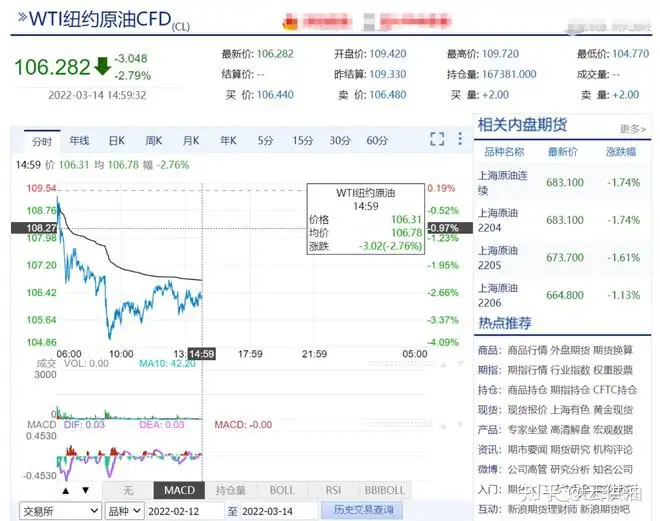Click the double-arrow icon before the WTI title
The height and width of the screenshot is (521, 660).
click(x=22, y=17)
